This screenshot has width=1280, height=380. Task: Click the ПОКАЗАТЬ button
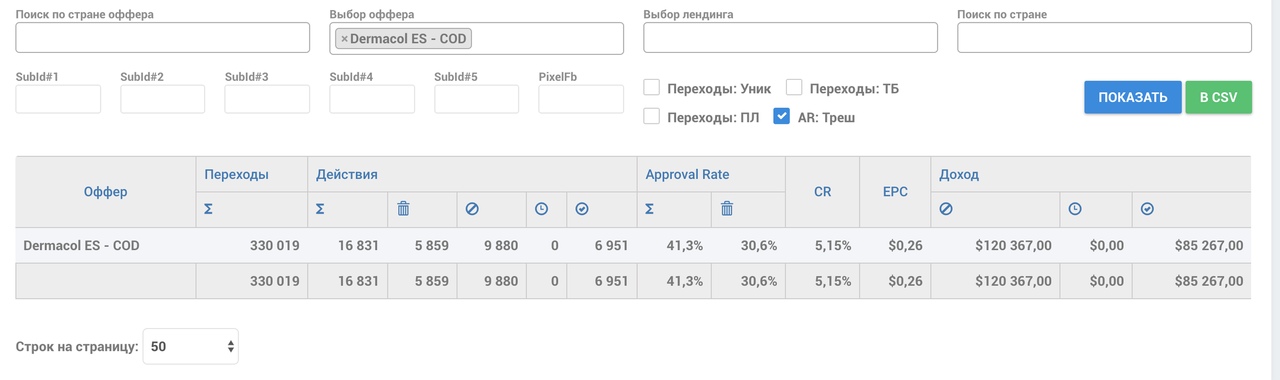(x=1133, y=97)
